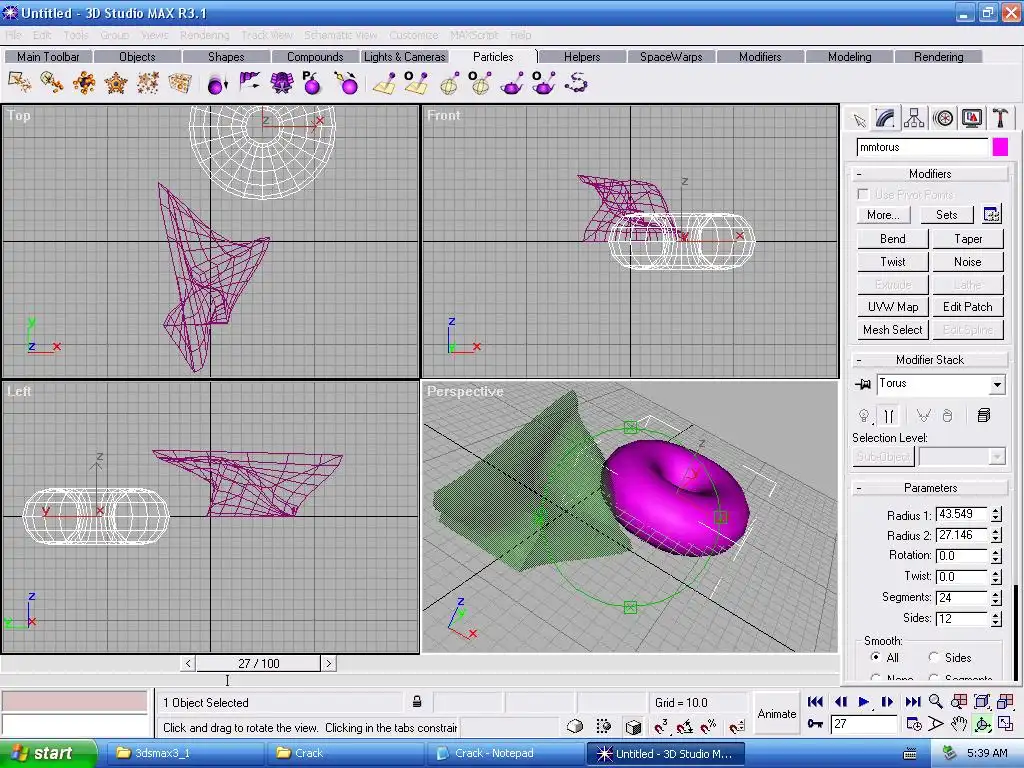Collapse the Parameters rollout
1024x768 pixels.
click(x=929, y=488)
